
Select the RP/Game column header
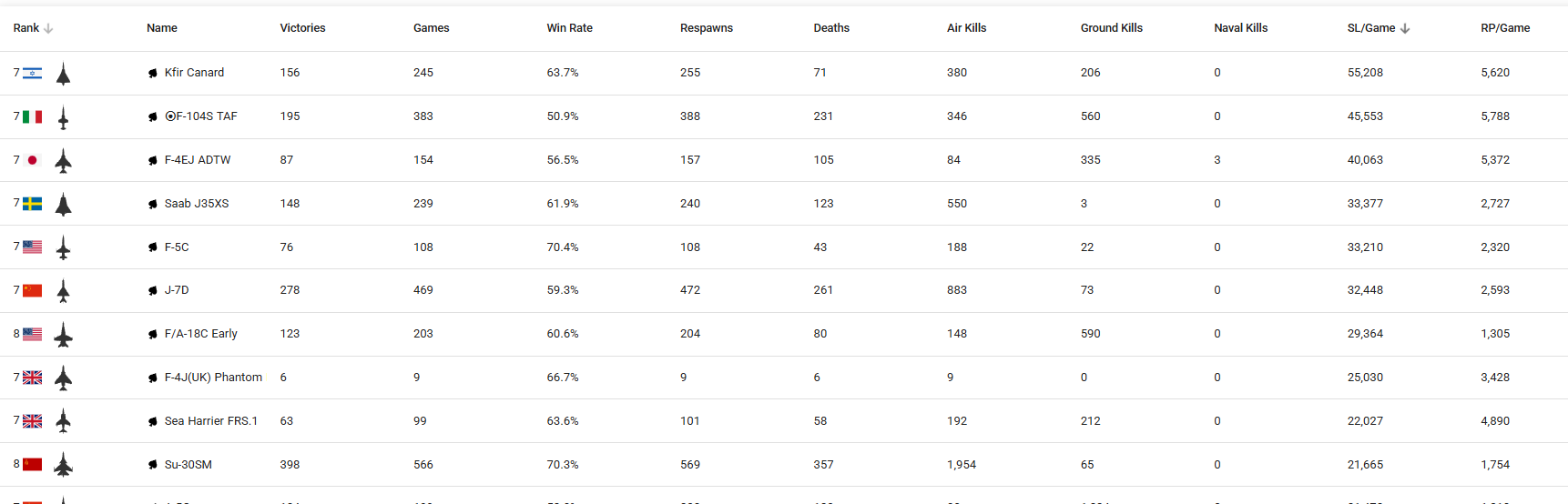click(1504, 28)
